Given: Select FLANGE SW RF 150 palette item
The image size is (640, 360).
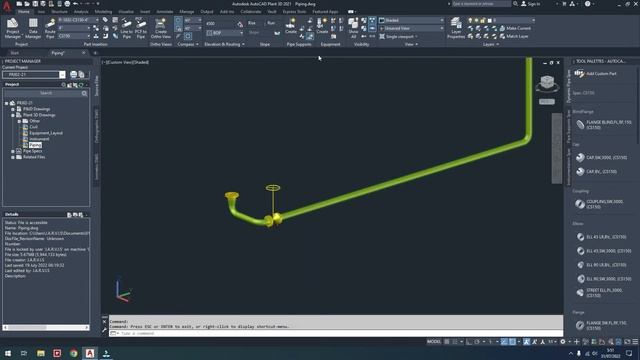Looking at the screenshot, I should 601,325.
